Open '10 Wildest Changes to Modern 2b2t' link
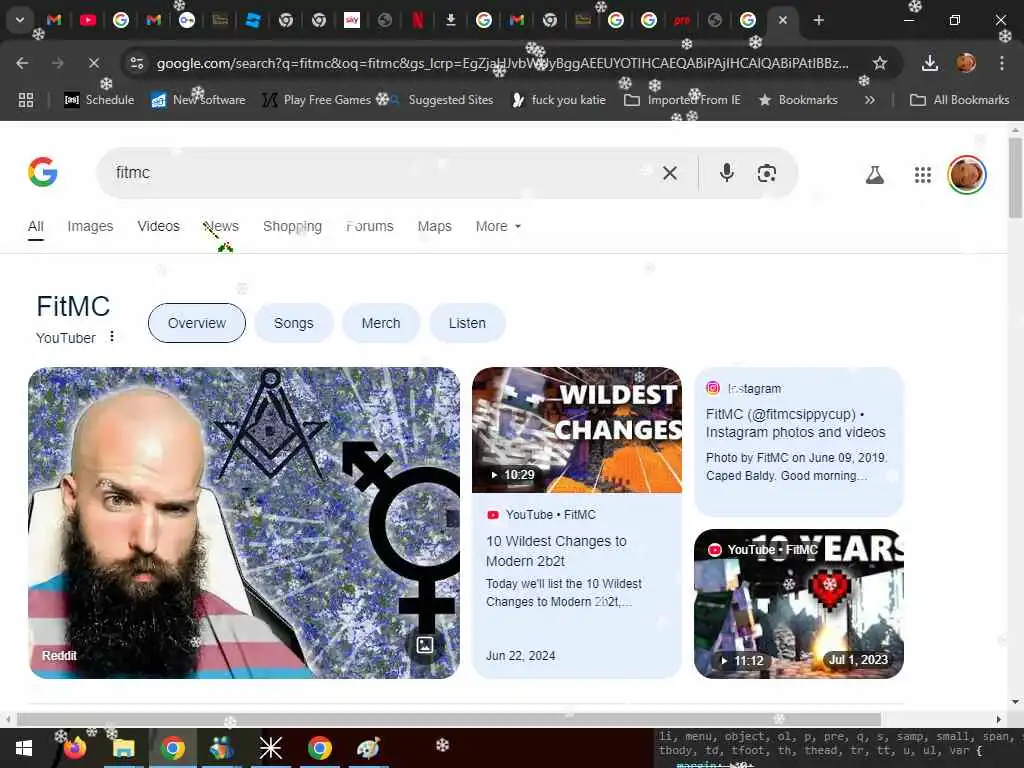The height and width of the screenshot is (768, 1024). tap(556, 551)
